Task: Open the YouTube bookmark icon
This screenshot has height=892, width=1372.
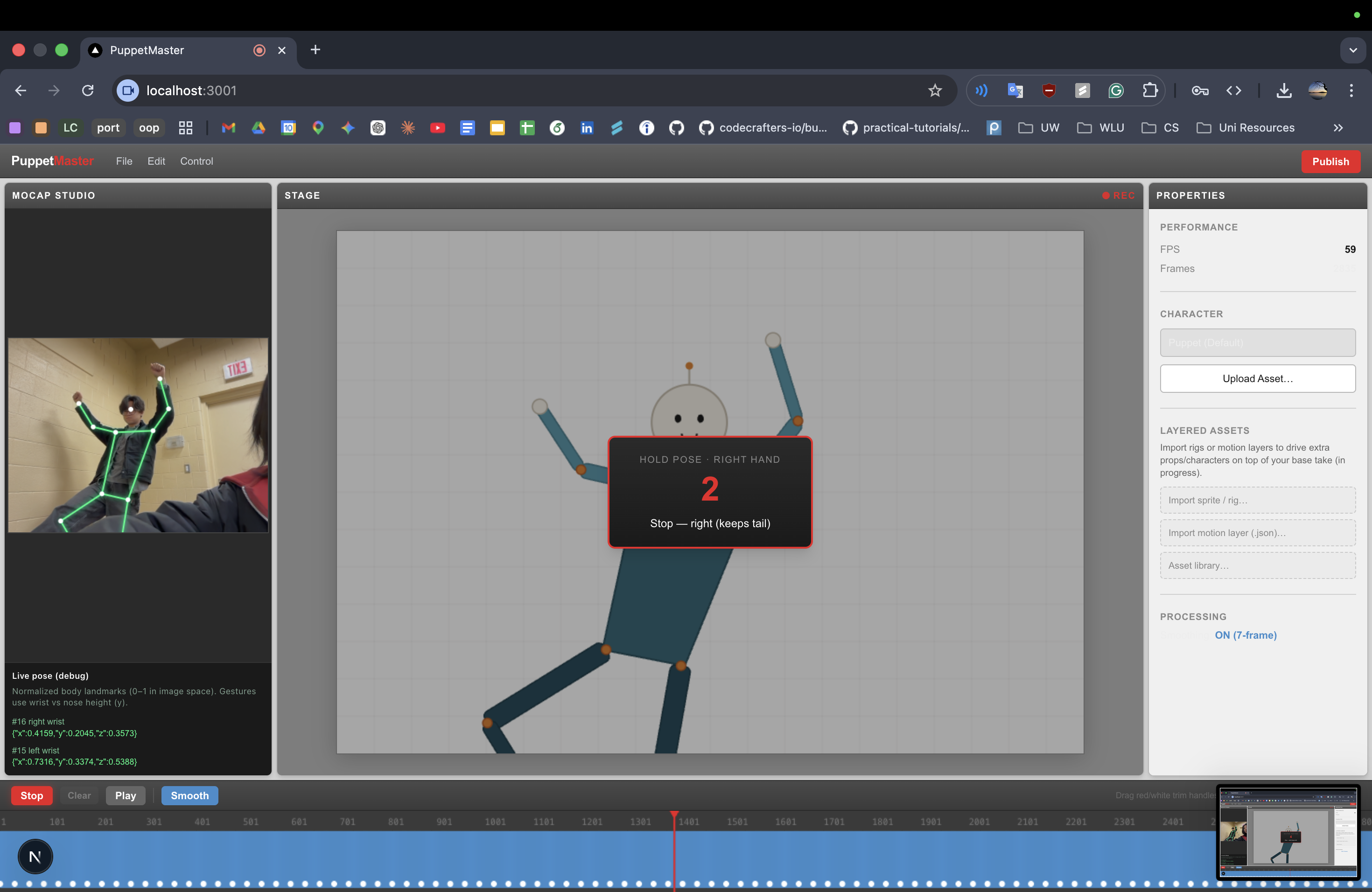Action: coord(438,127)
